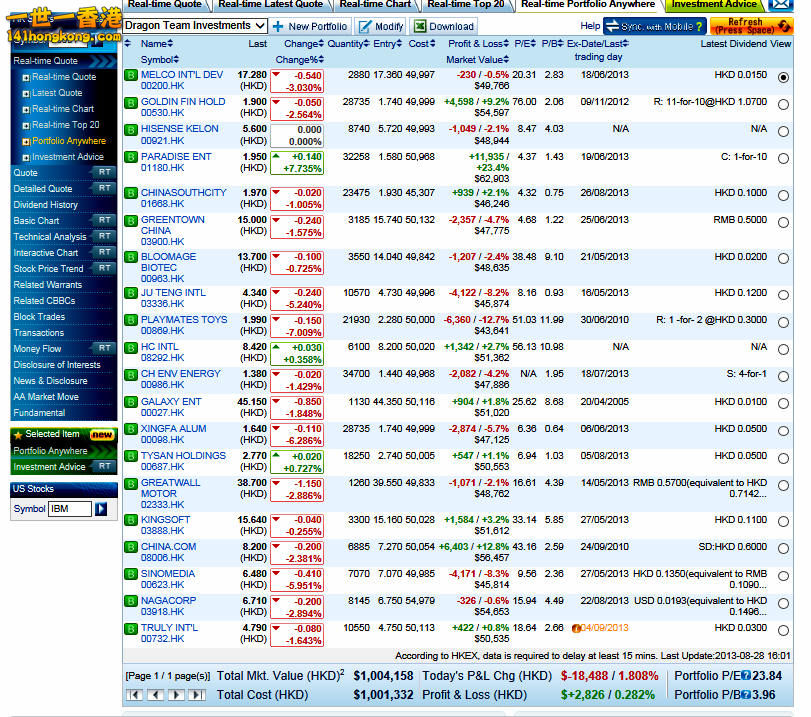Select the radio button for MELCO INT'L DEV
The height and width of the screenshot is (717, 811).
click(784, 77)
